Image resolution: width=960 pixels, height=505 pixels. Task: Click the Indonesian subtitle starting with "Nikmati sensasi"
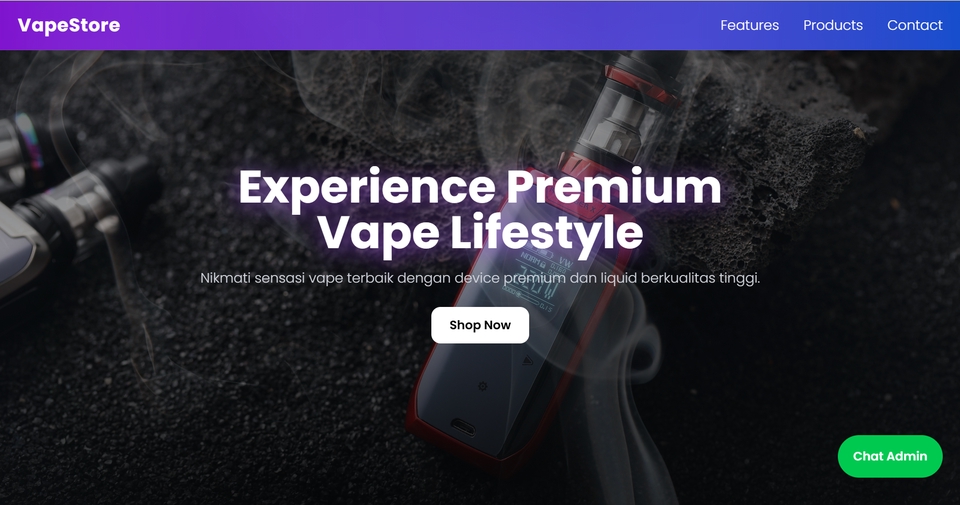pyautogui.click(x=480, y=278)
